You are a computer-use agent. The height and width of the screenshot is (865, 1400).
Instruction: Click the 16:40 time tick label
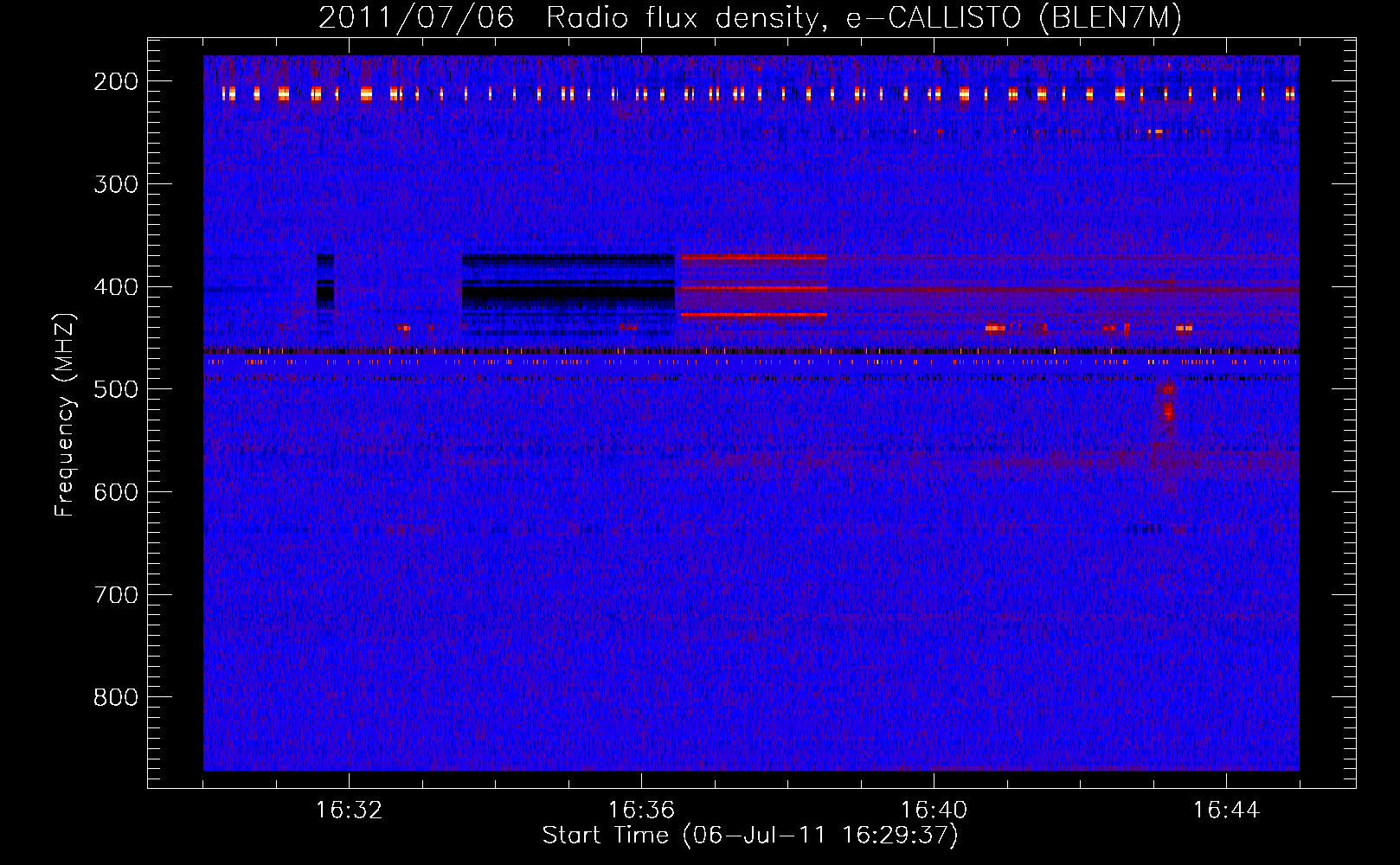[x=934, y=811]
